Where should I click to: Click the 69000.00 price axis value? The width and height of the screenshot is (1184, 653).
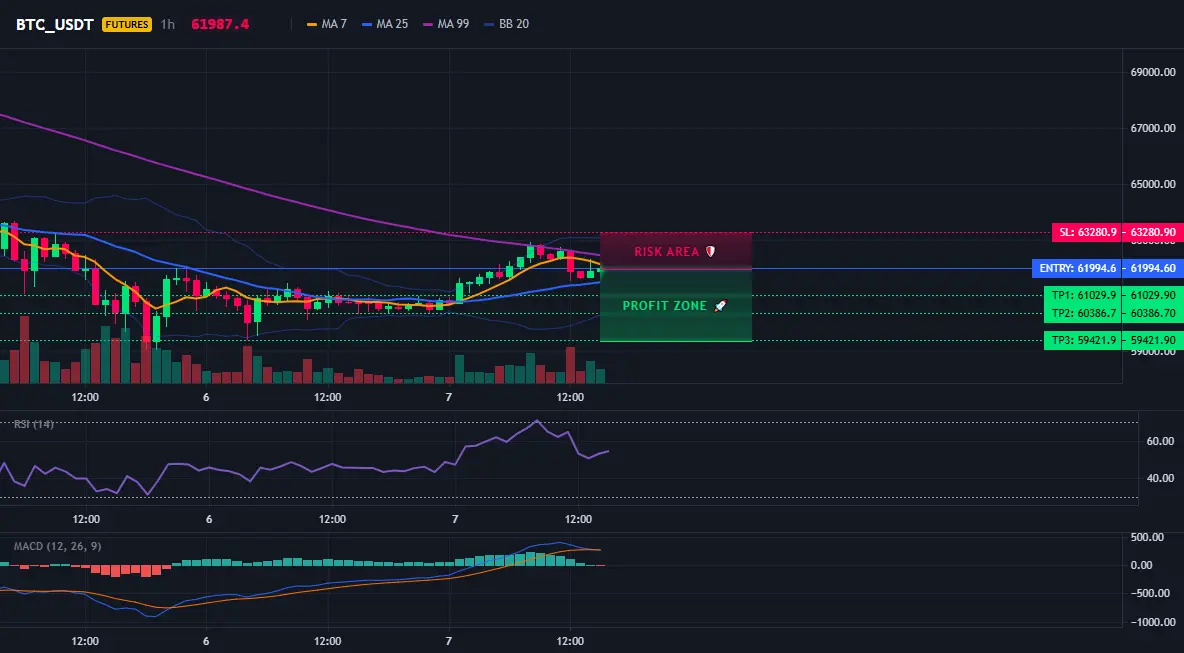pos(1153,72)
